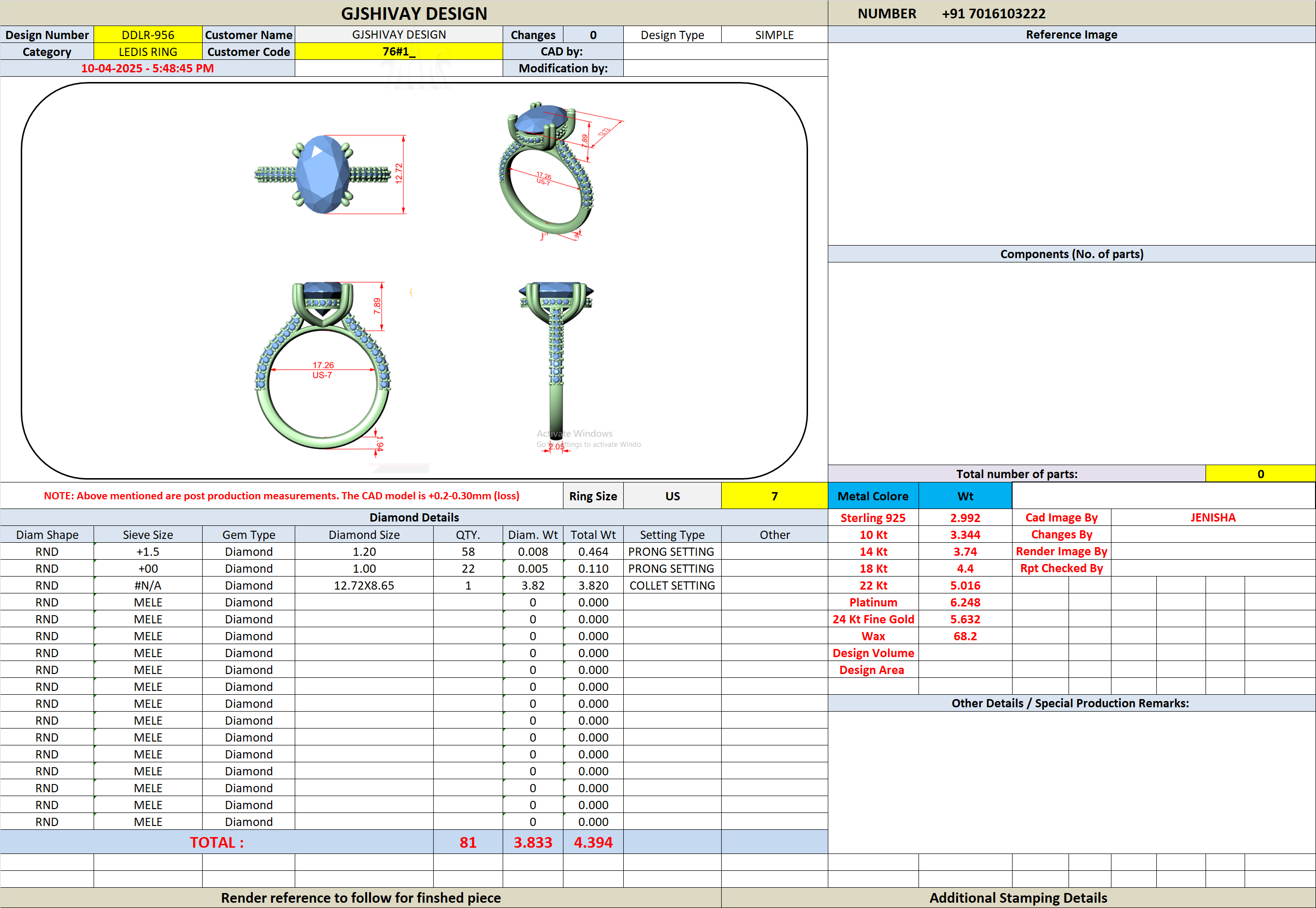Click the 'Total Wt' column header
This screenshot has width=1316, height=908.
[x=593, y=535]
